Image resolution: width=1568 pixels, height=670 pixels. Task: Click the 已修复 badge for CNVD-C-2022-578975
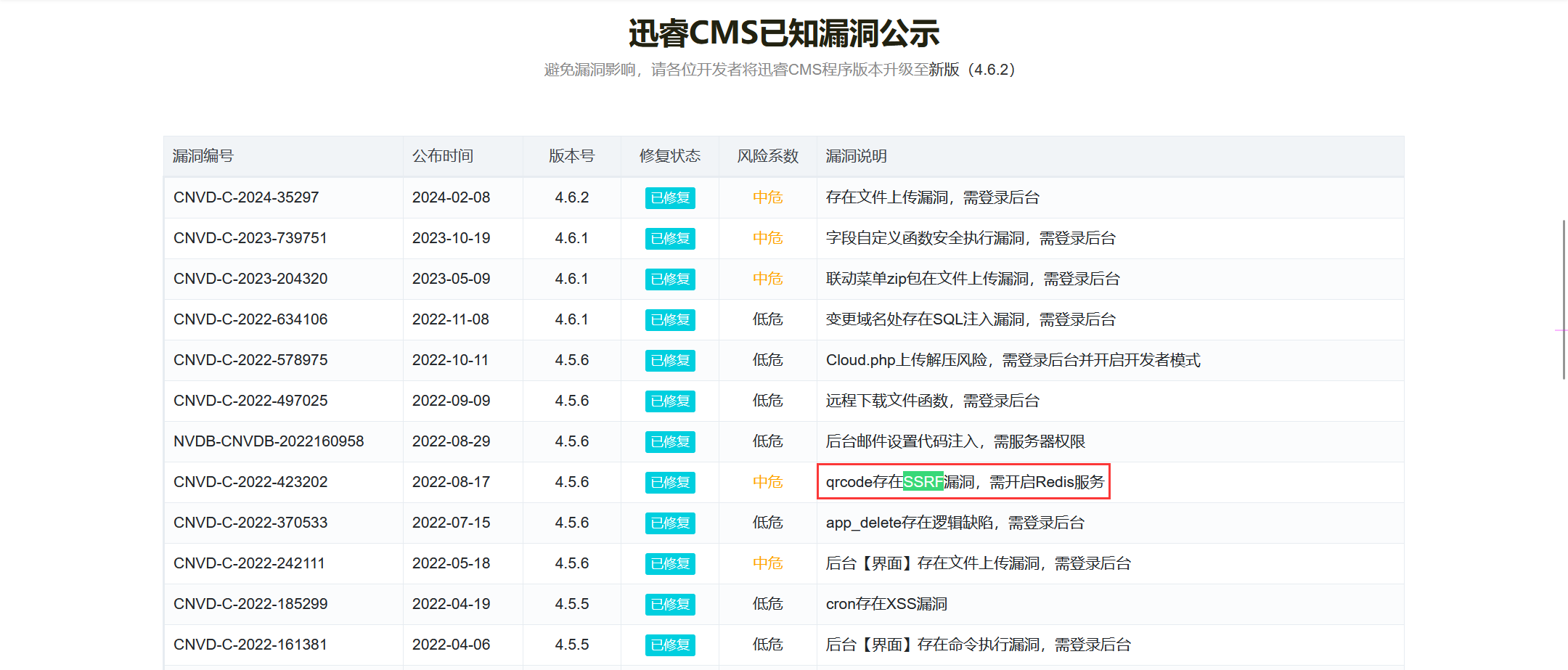click(670, 360)
